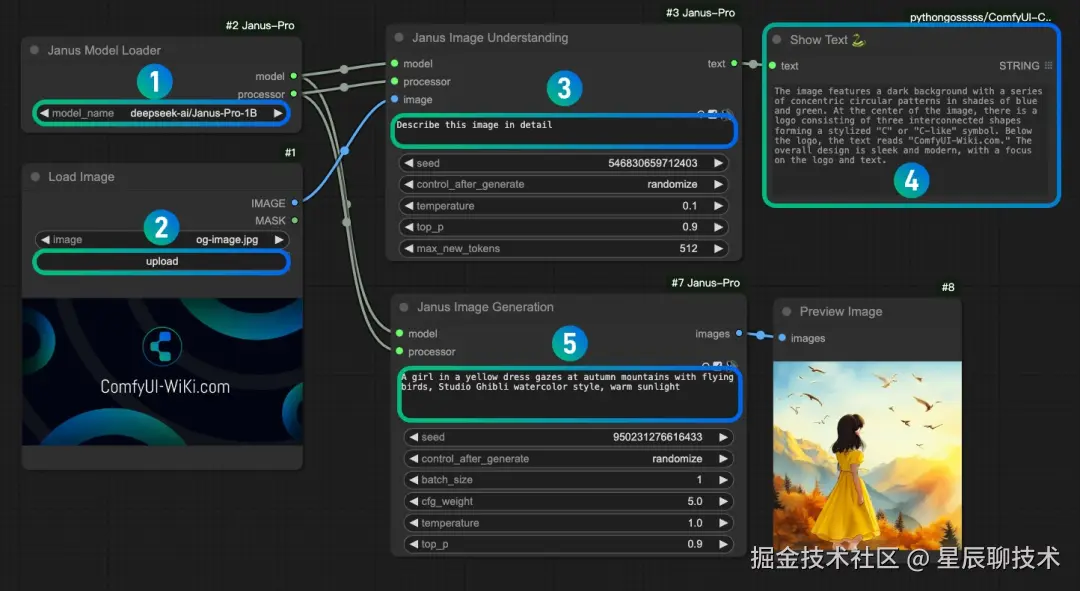Click the processor output port on Janus Model Loader
The width and height of the screenshot is (1080, 591).
(x=294, y=94)
